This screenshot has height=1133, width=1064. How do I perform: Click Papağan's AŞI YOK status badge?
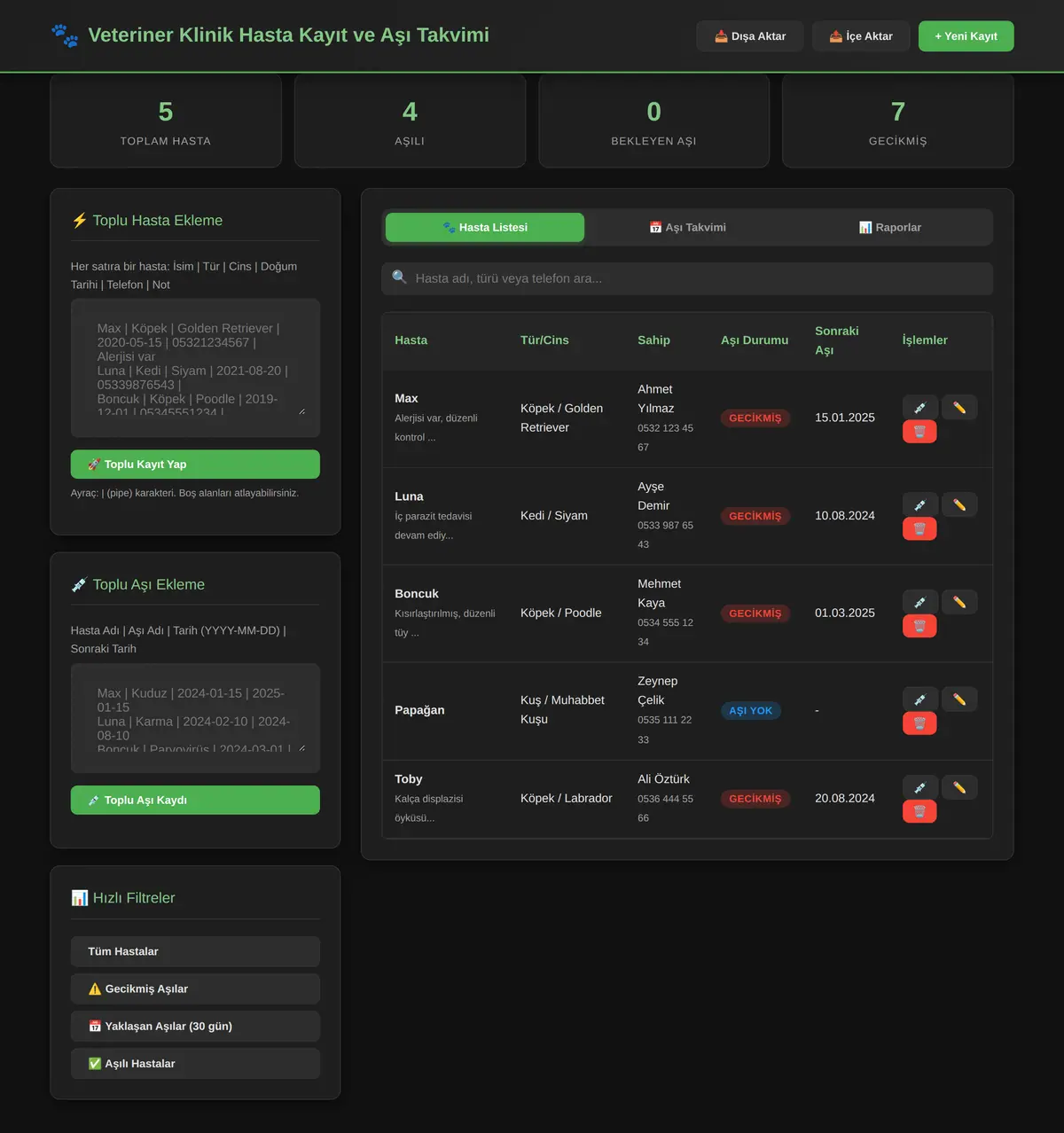751,710
